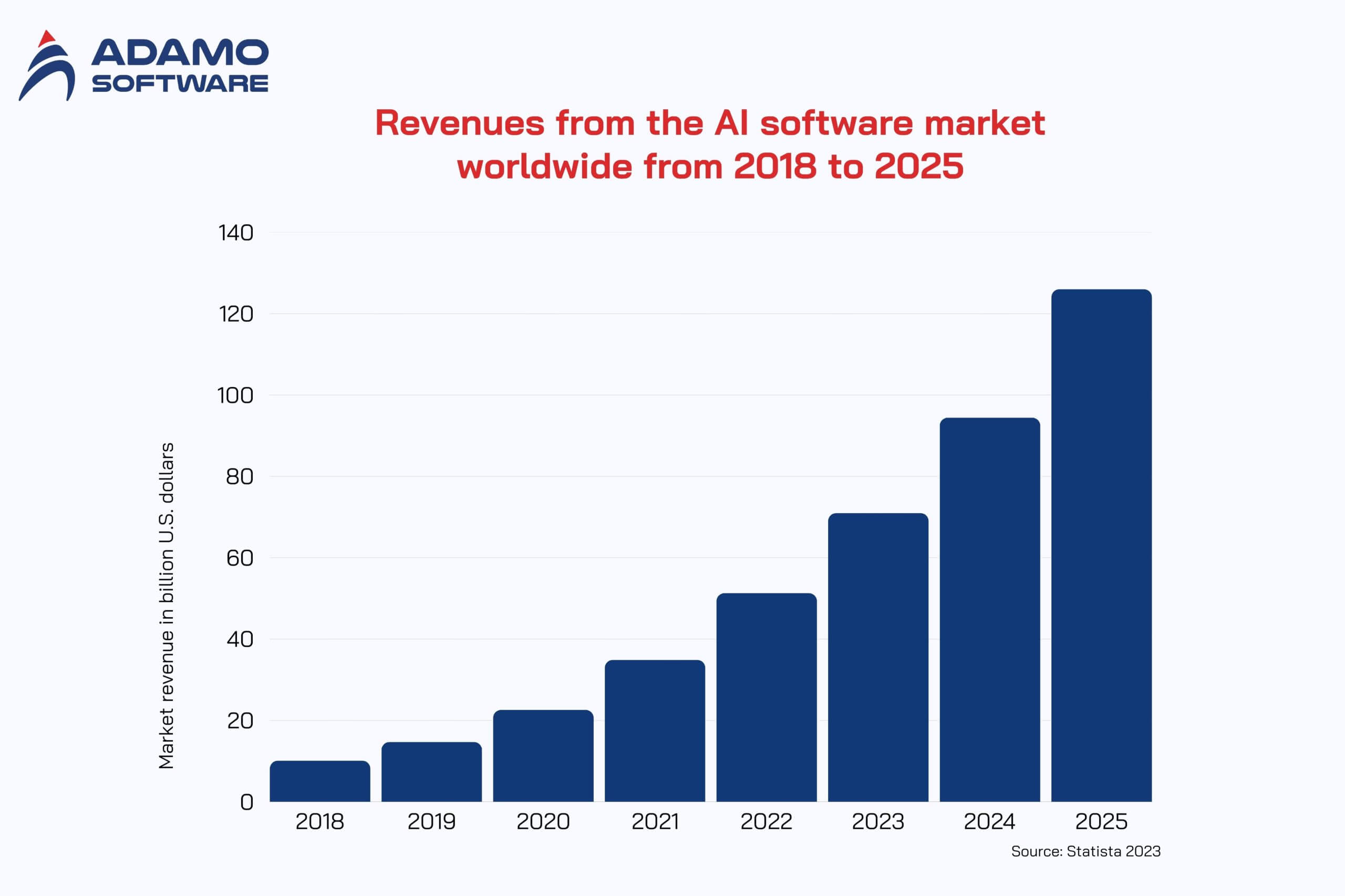This screenshot has height=896, width=1345.
Task: Click the 2025 x-axis year label
Action: click(x=1101, y=822)
